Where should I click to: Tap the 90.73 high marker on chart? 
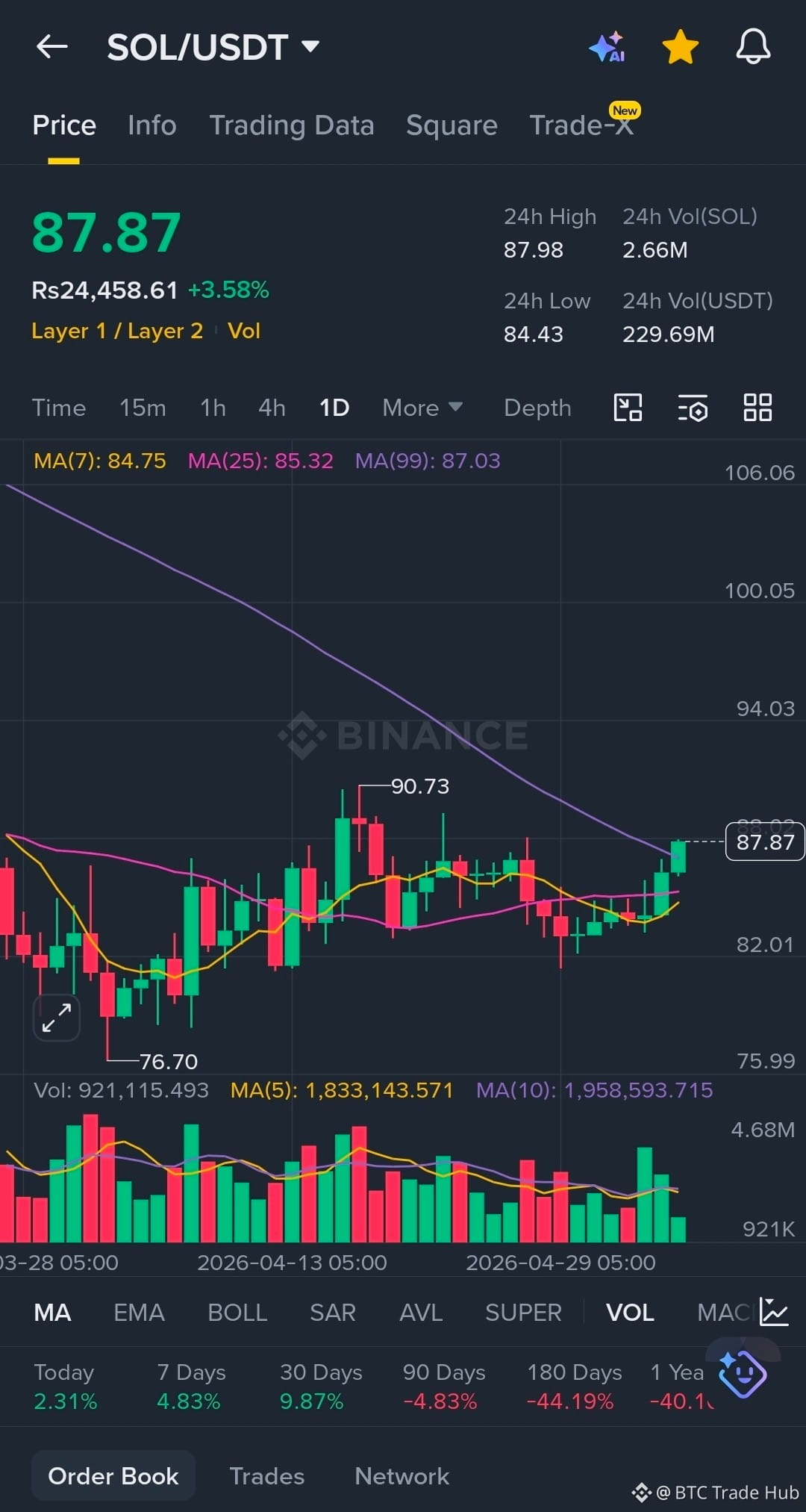[420, 786]
